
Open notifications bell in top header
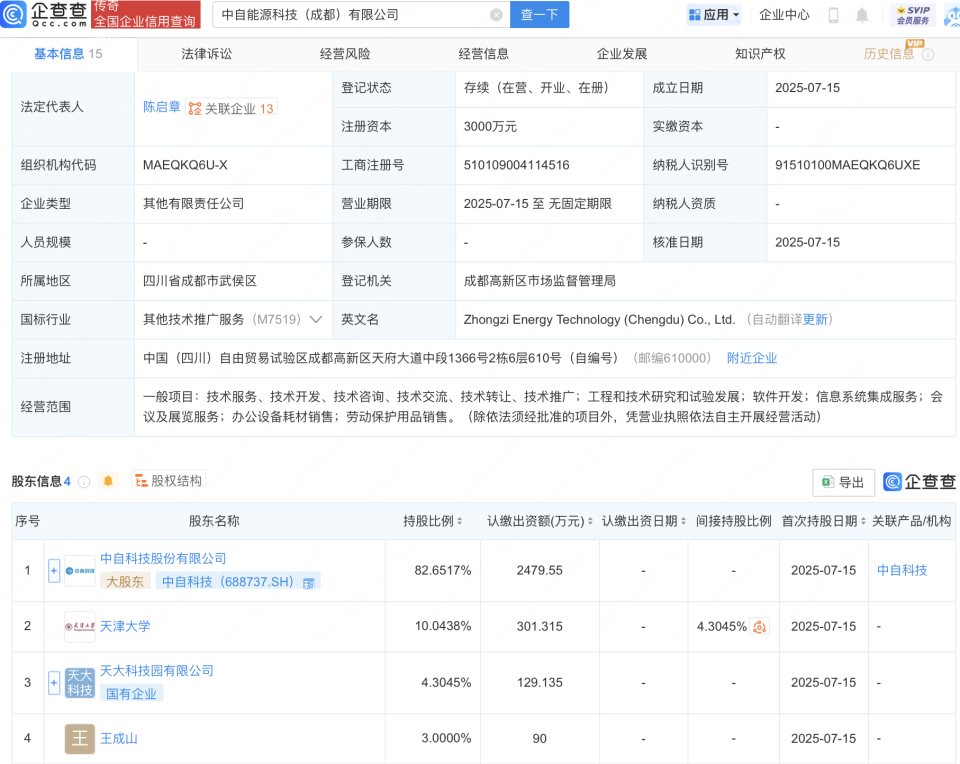coord(862,15)
